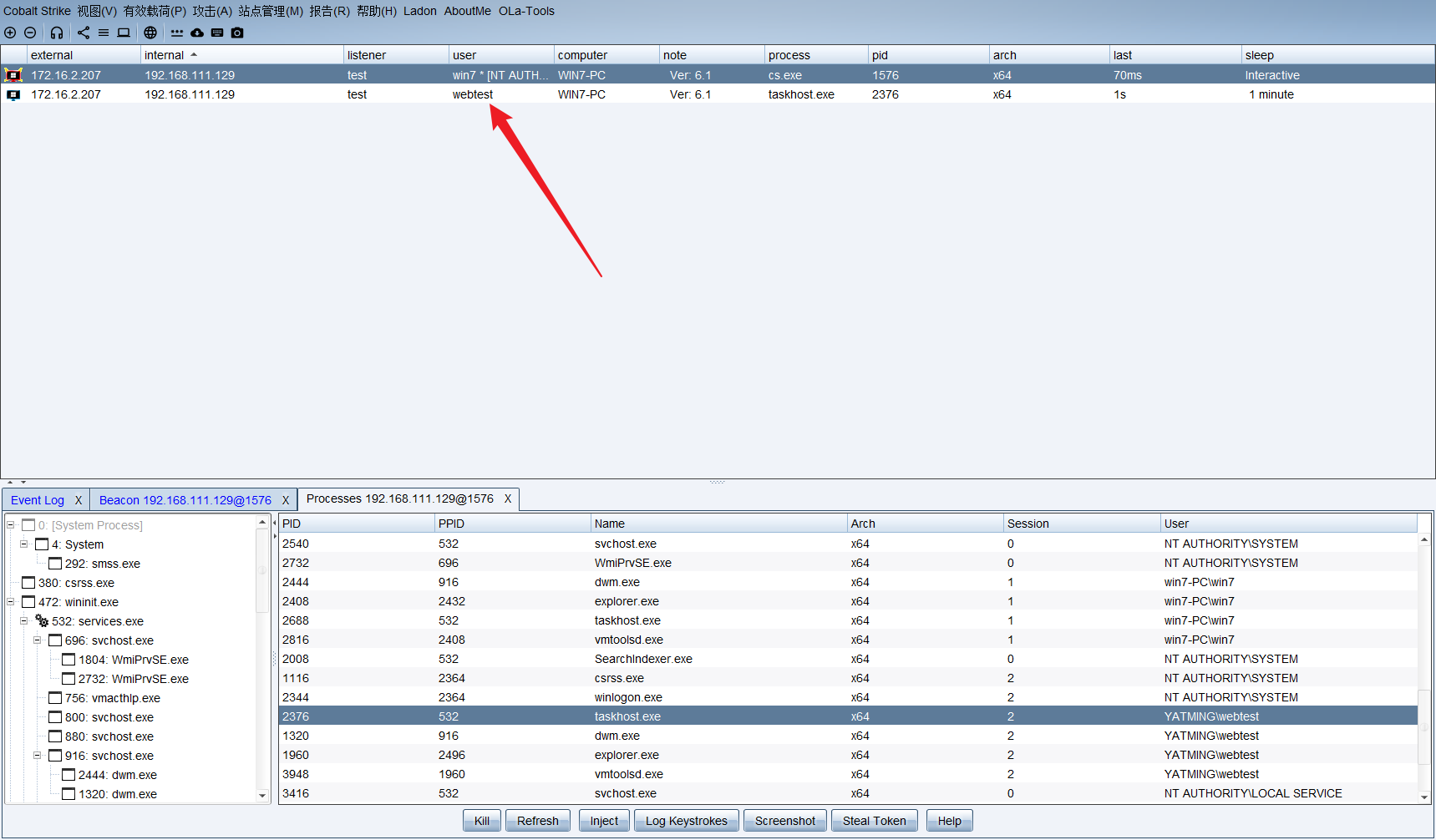Viewport: 1436px width, 840px height.
Task: Click the Inject button
Action: coord(604,821)
